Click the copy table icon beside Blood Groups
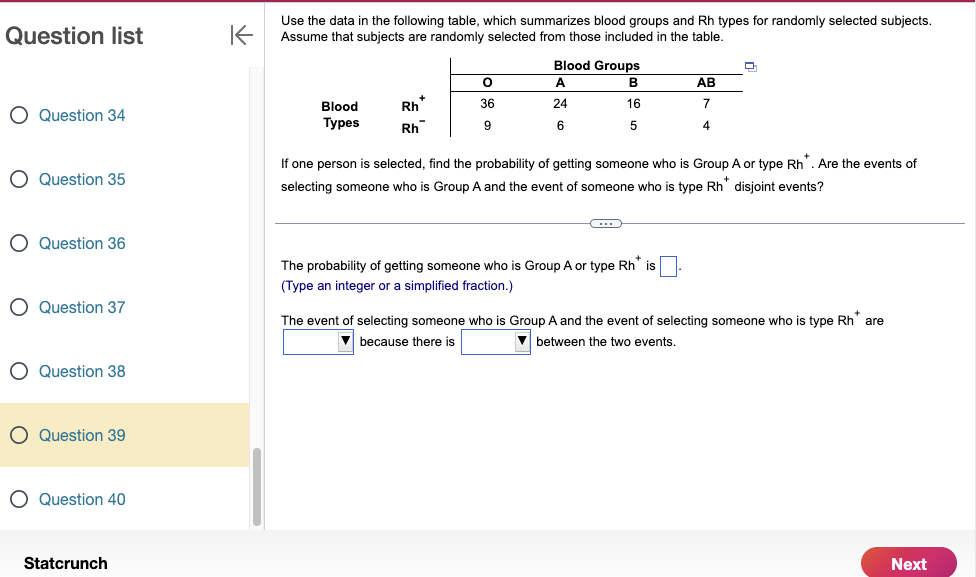Image resolution: width=976 pixels, height=577 pixels. (749, 65)
